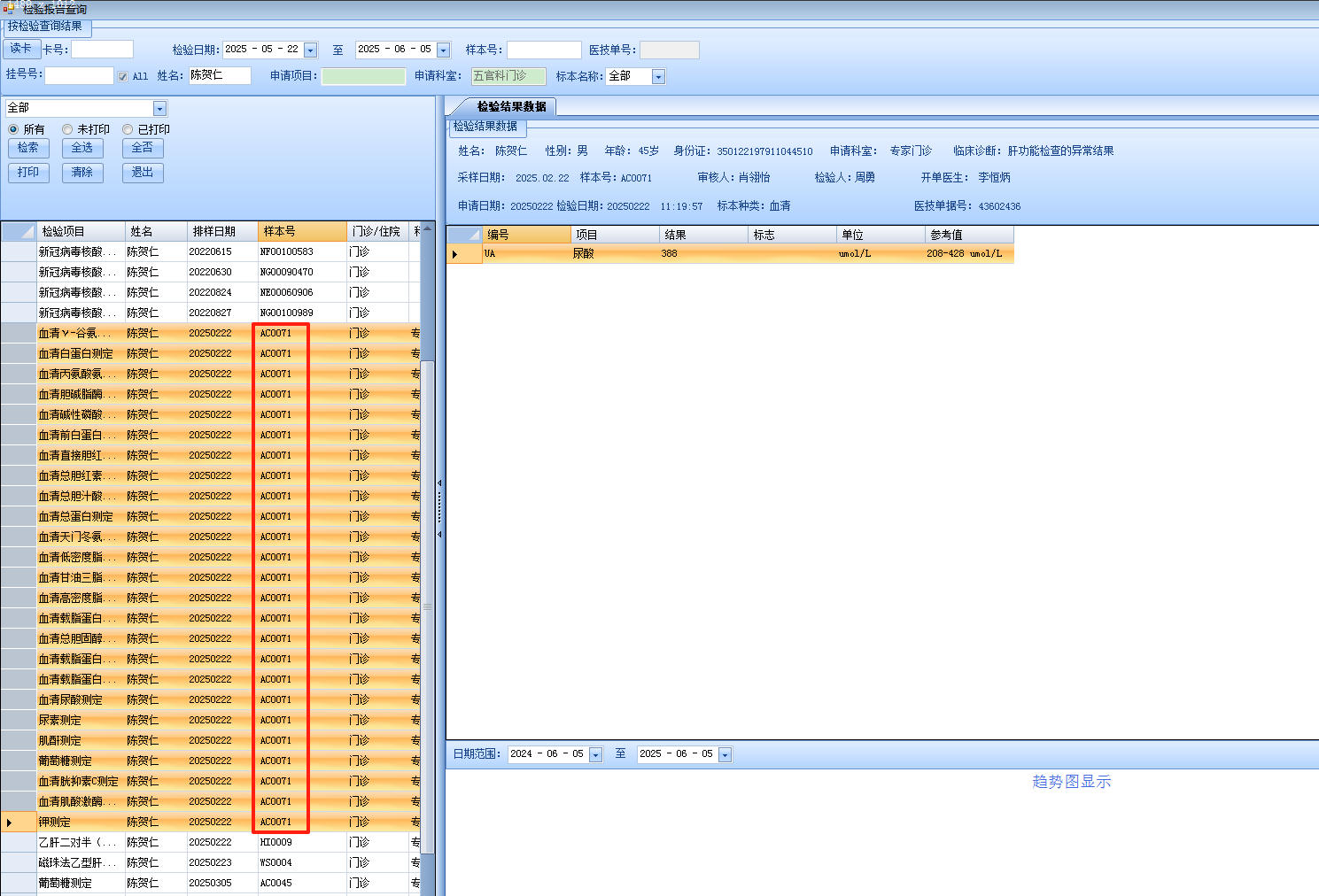Viewport: 1319px width, 896px height.
Task: Click the 姓名 input field
Action: 220,76
